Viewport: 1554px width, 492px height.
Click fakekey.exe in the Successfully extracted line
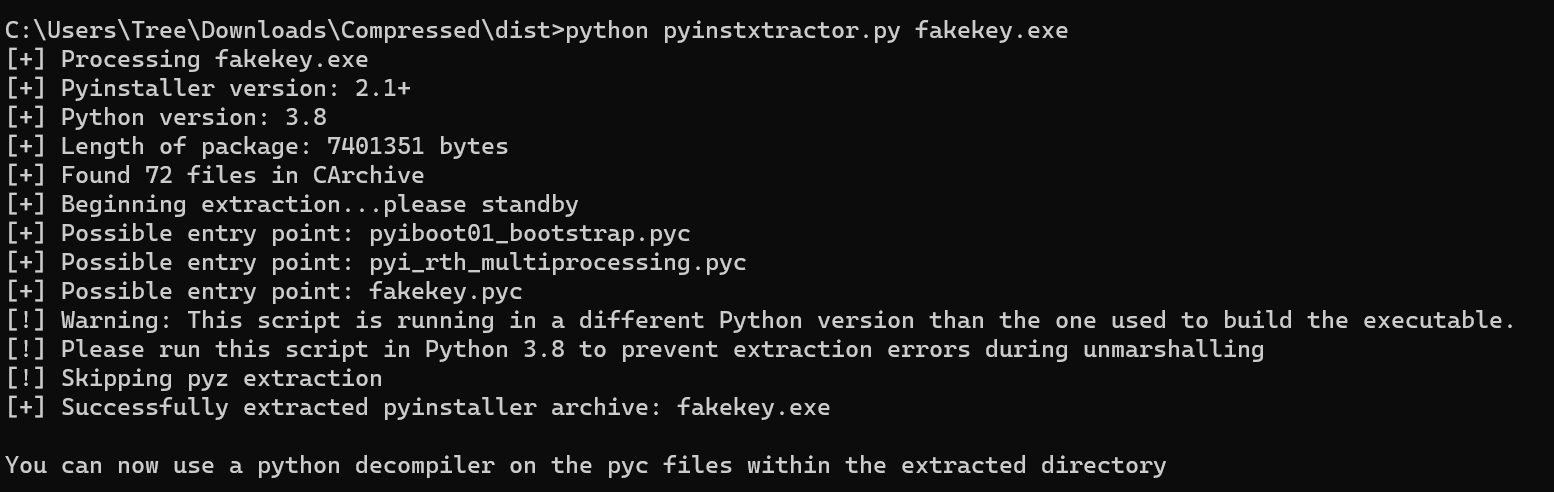tap(753, 408)
